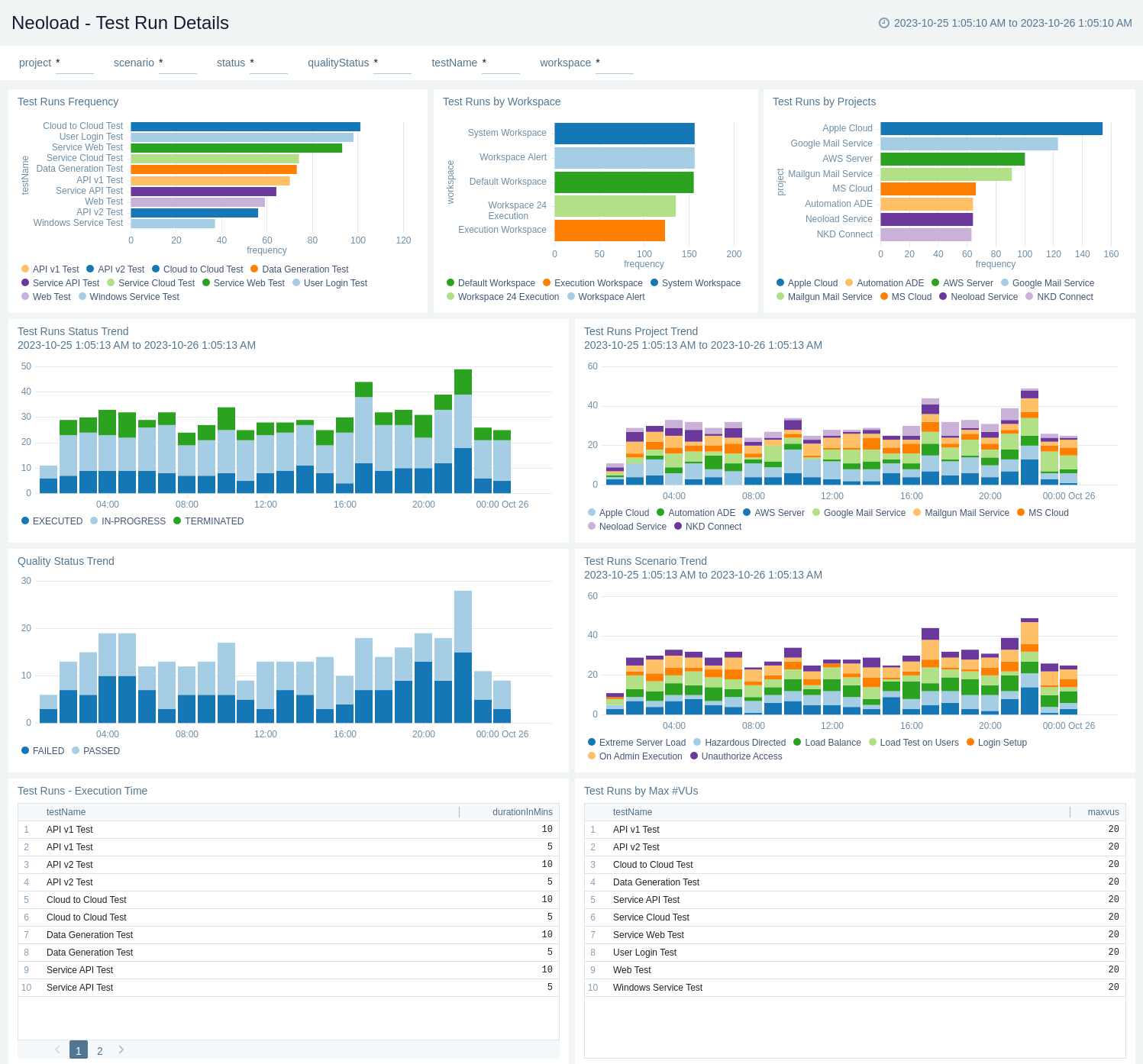1143x1064 pixels.
Task: Click the Cloud to Cloud Test bar
Action: click(x=245, y=127)
